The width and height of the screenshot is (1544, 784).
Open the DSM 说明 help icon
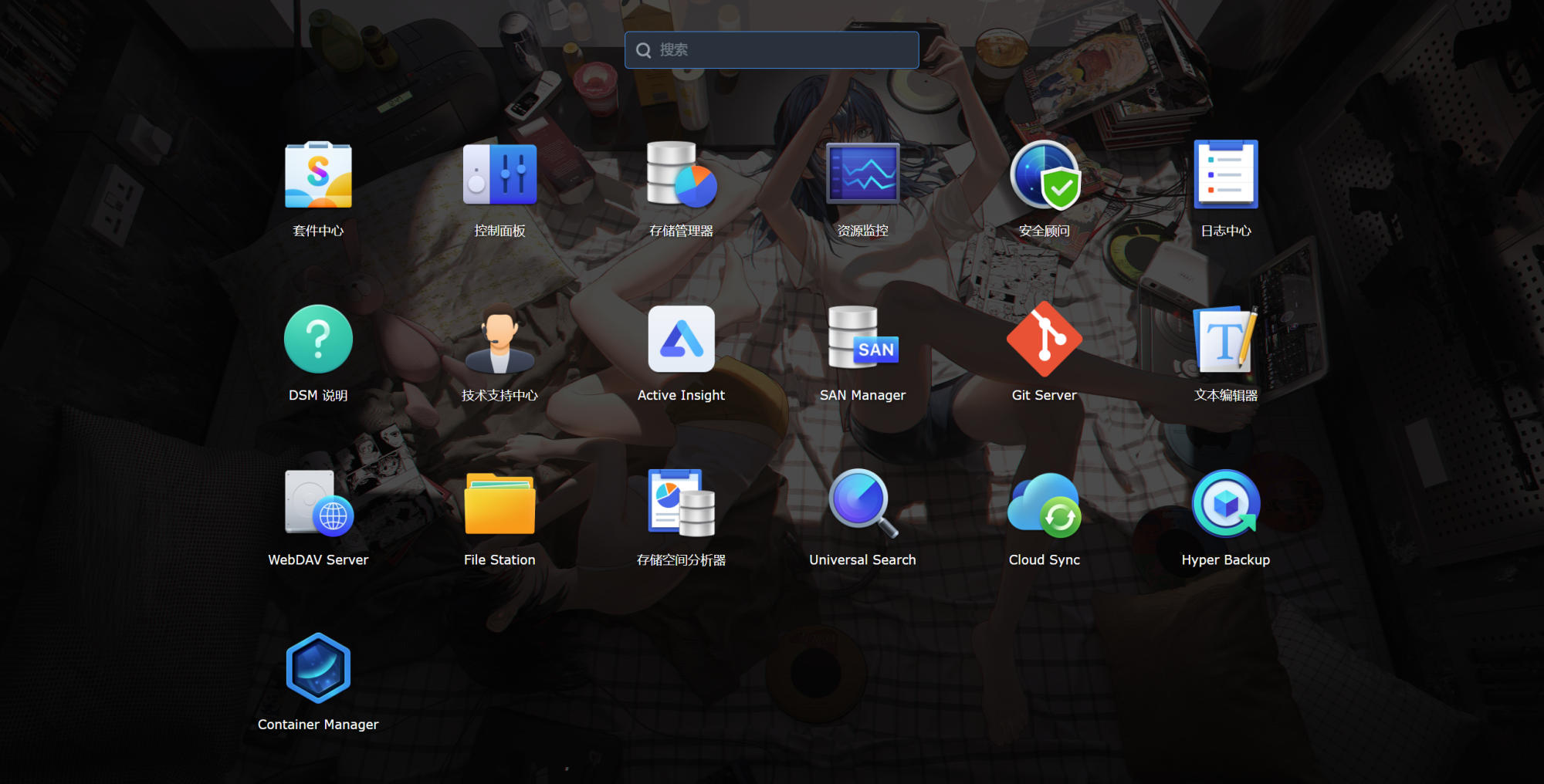[x=318, y=340]
